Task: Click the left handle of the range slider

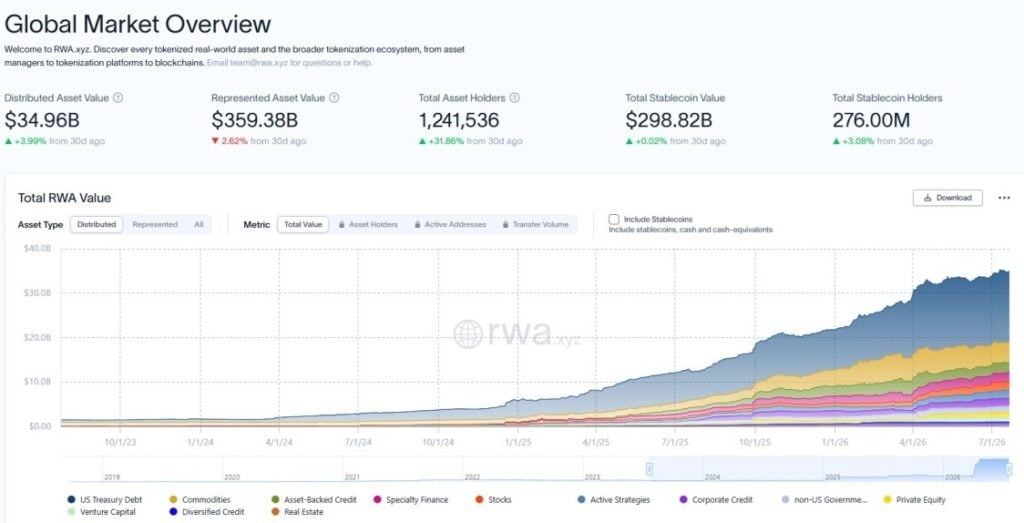Action: (x=649, y=469)
